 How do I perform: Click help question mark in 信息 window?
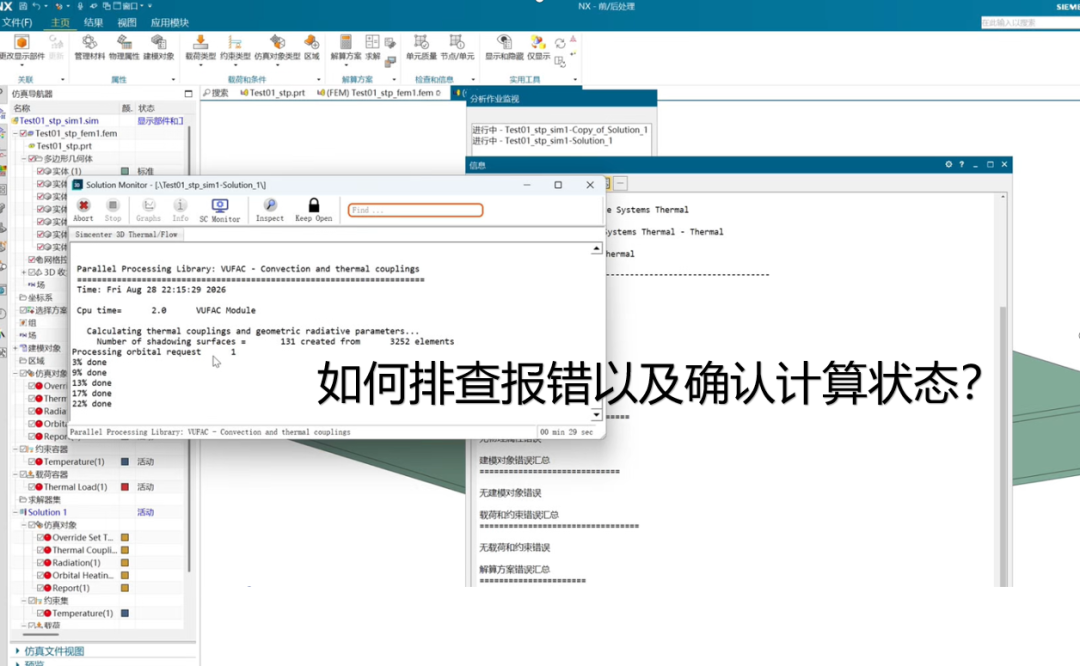(962, 165)
